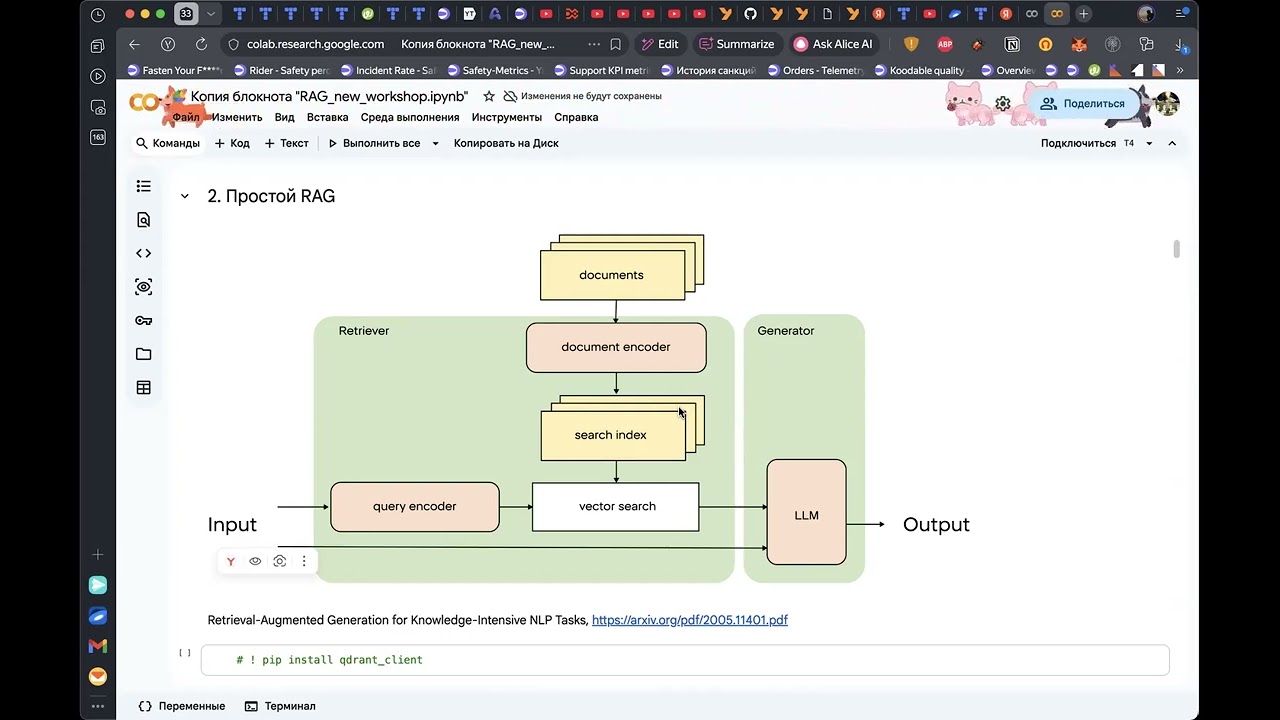The width and height of the screenshot is (1280, 720).
Task: Open the Справка menu
Action: (x=576, y=117)
